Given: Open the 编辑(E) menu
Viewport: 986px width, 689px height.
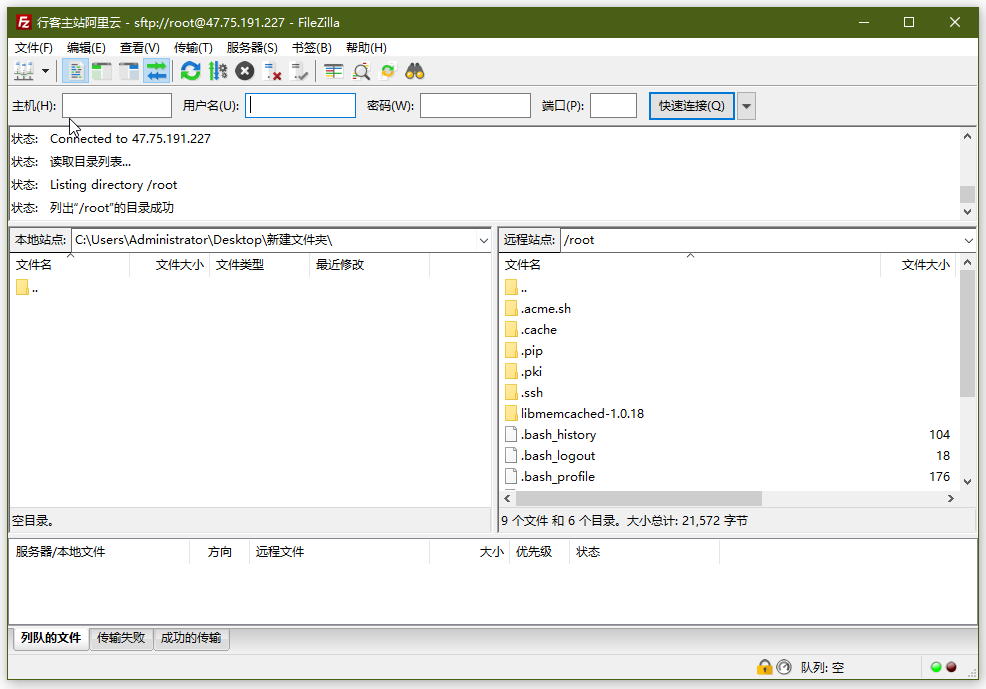Looking at the screenshot, I should click(x=86, y=48).
